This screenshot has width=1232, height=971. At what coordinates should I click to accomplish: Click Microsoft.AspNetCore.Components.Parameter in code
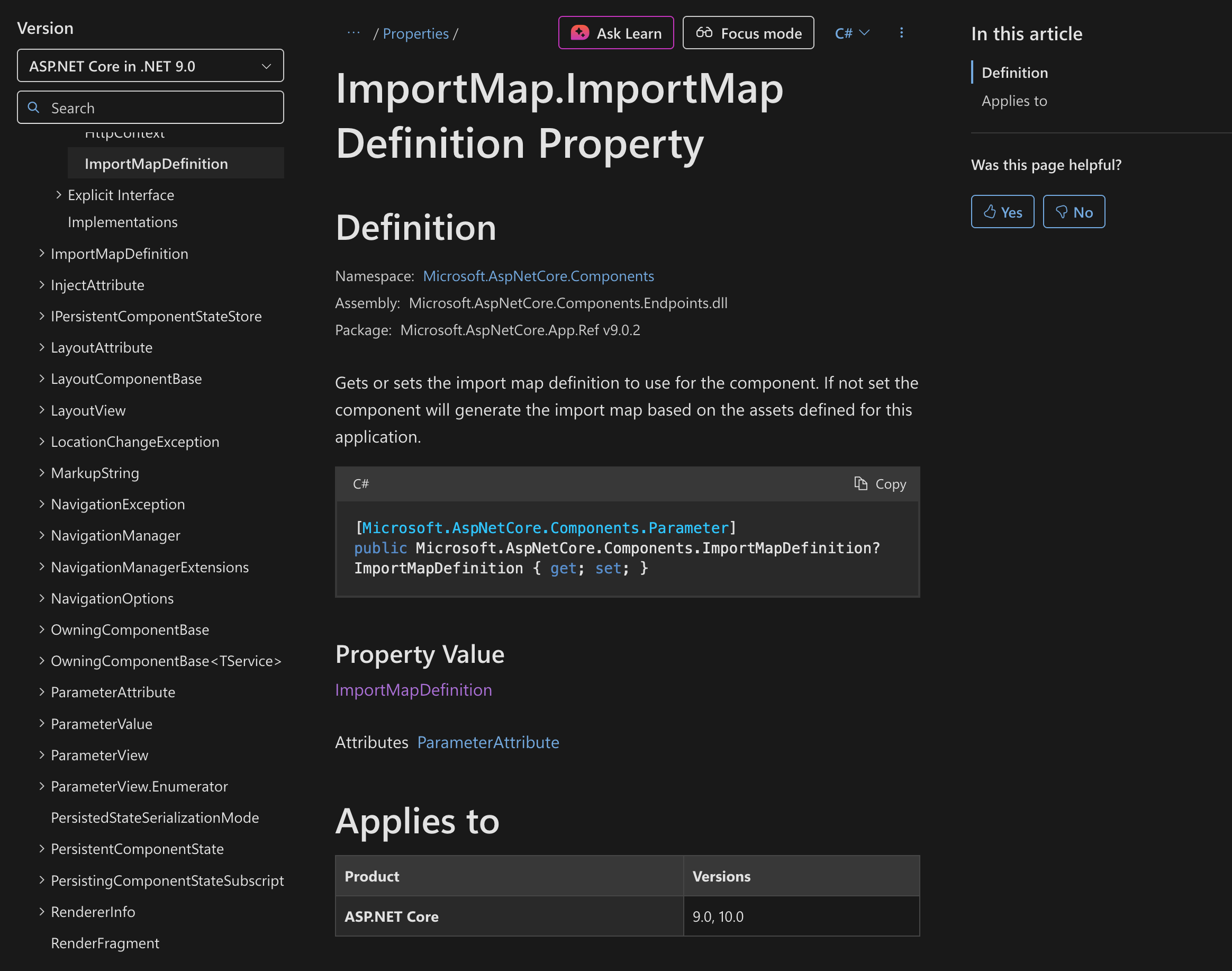pyautogui.click(x=545, y=528)
